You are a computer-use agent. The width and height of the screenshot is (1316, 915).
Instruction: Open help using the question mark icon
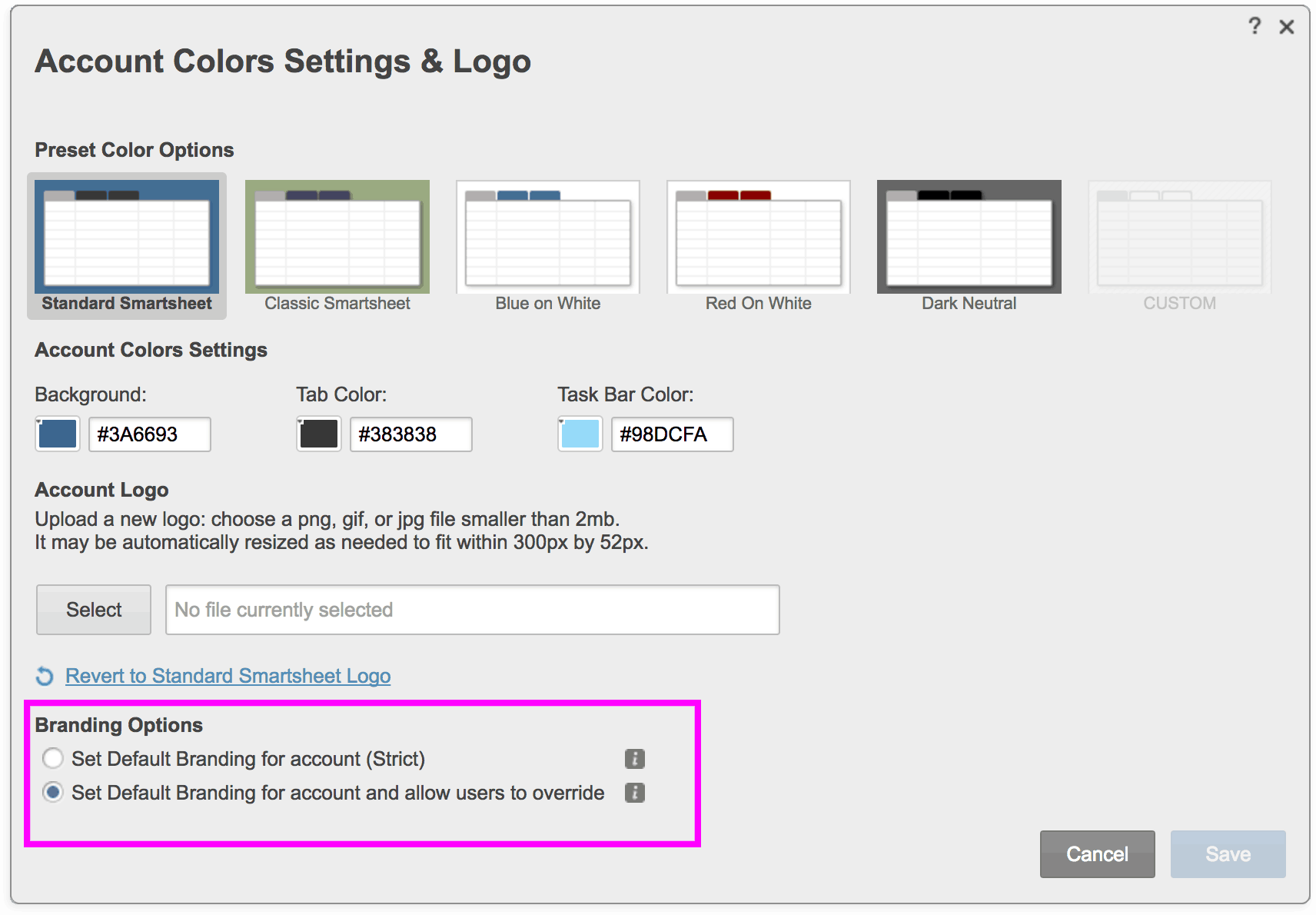[1255, 26]
